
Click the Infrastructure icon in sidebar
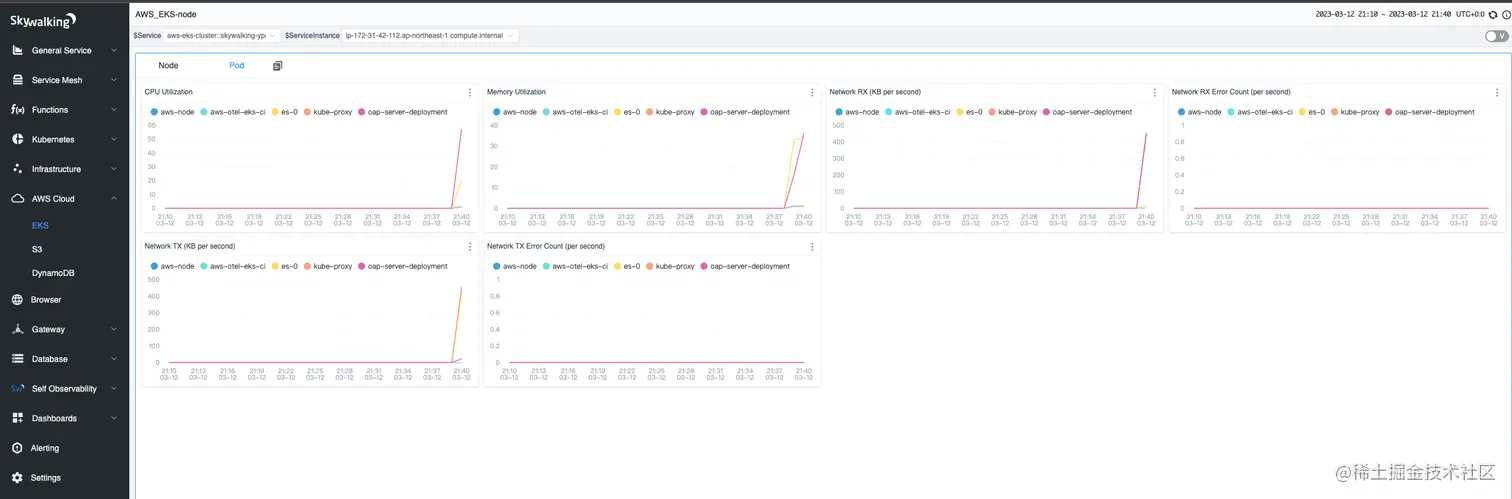tap(18, 169)
